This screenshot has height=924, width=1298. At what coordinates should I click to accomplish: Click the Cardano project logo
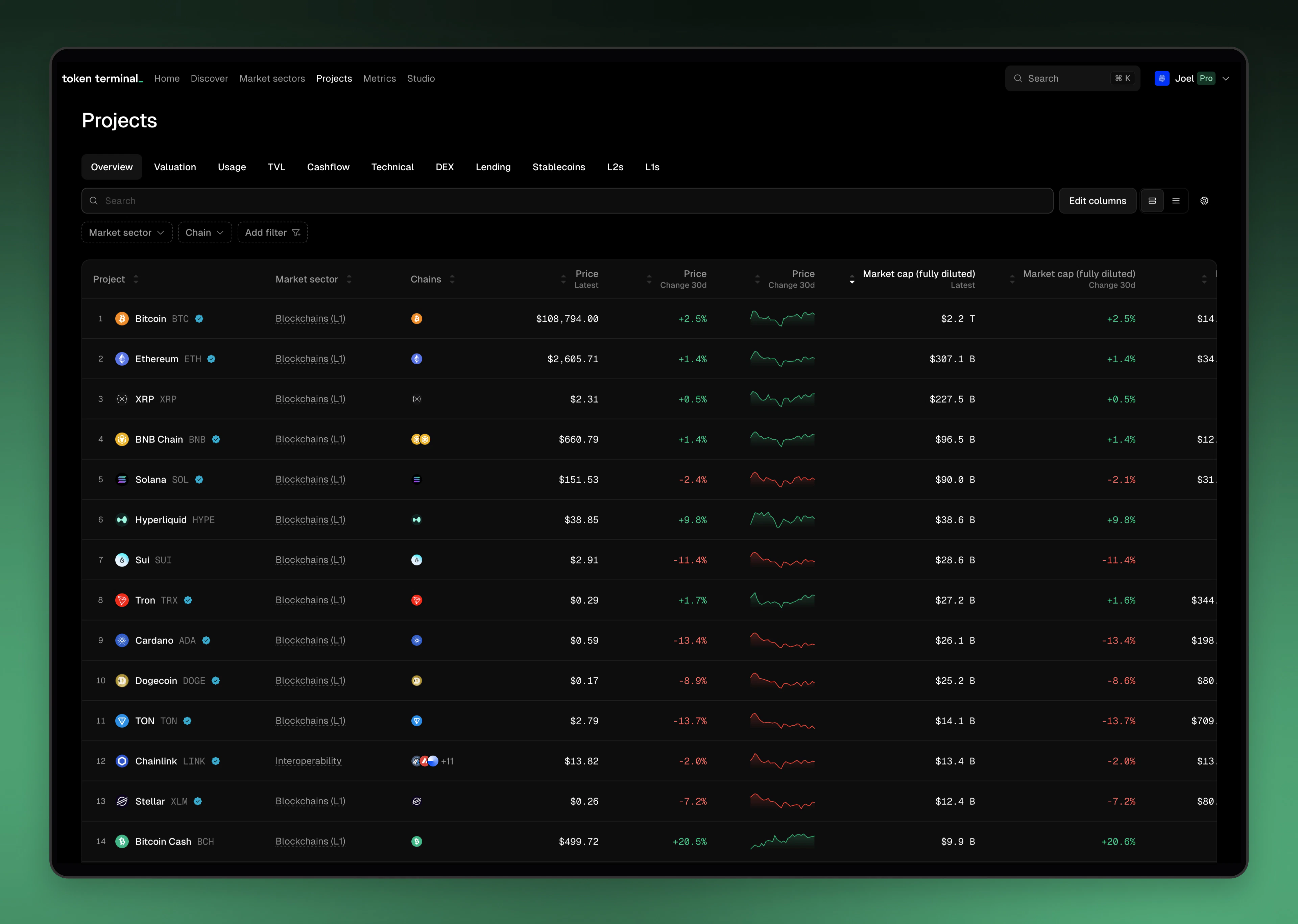coord(122,641)
